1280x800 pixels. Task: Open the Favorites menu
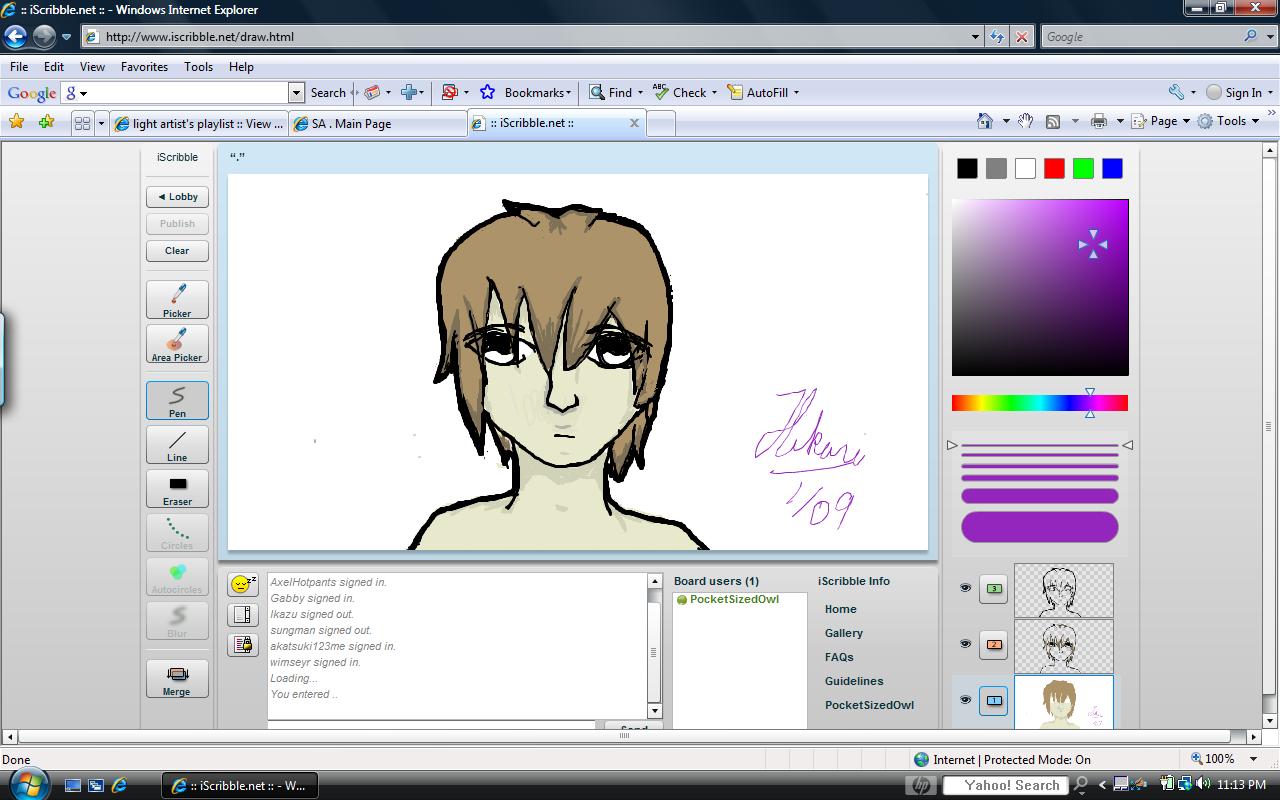(145, 67)
